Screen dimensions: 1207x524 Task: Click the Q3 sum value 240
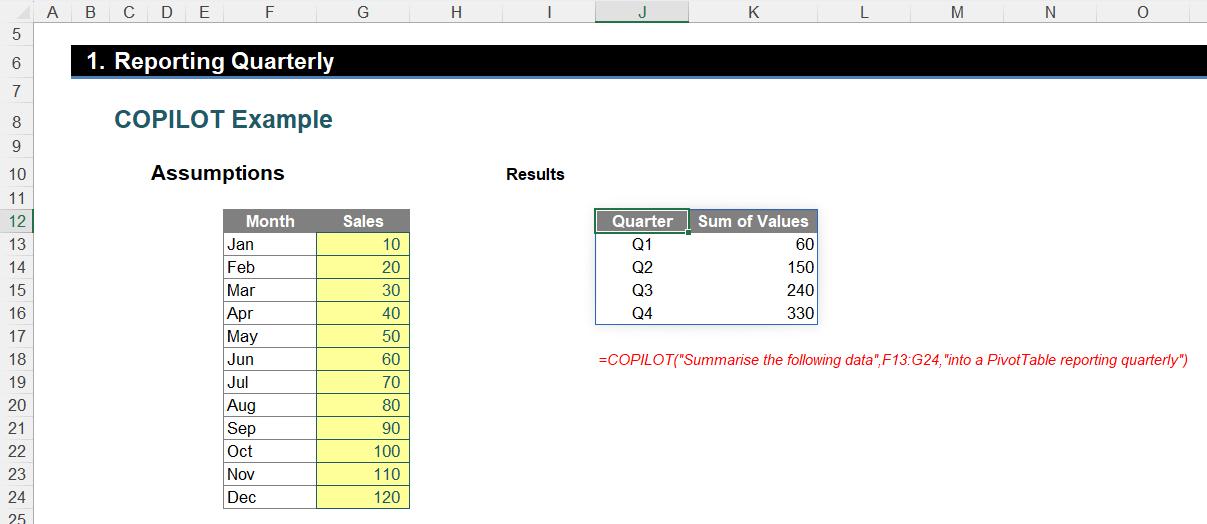753,290
